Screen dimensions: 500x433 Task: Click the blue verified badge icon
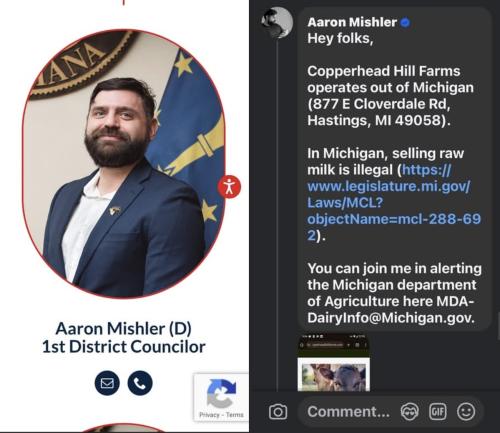405,23
